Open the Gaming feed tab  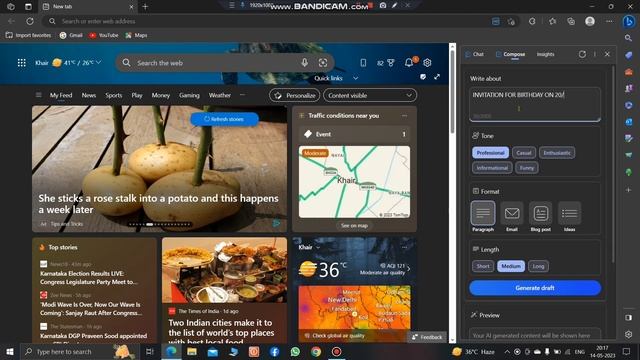point(189,95)
